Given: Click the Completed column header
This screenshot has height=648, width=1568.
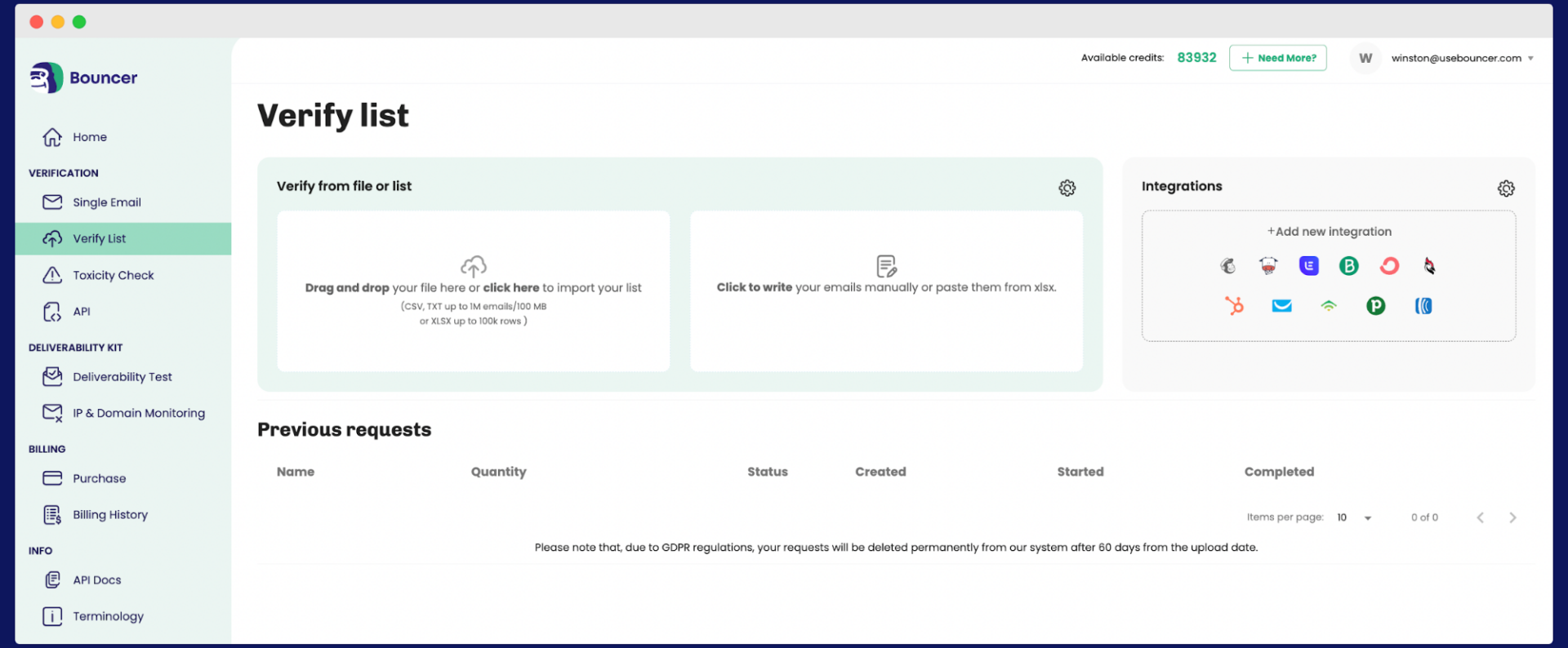Looking at the screenshot, I should pyautogui.click(x=1279, y=472).
